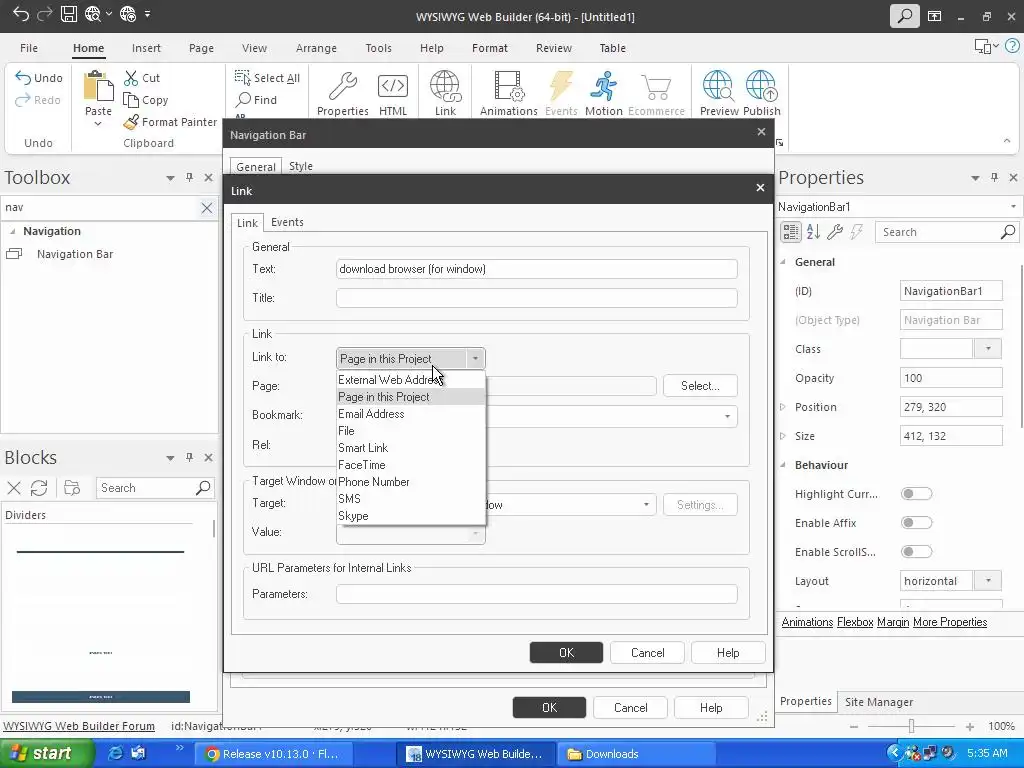Click the Undo arrow in title bar
The image size is (1024, 768).
pos(20,14)
